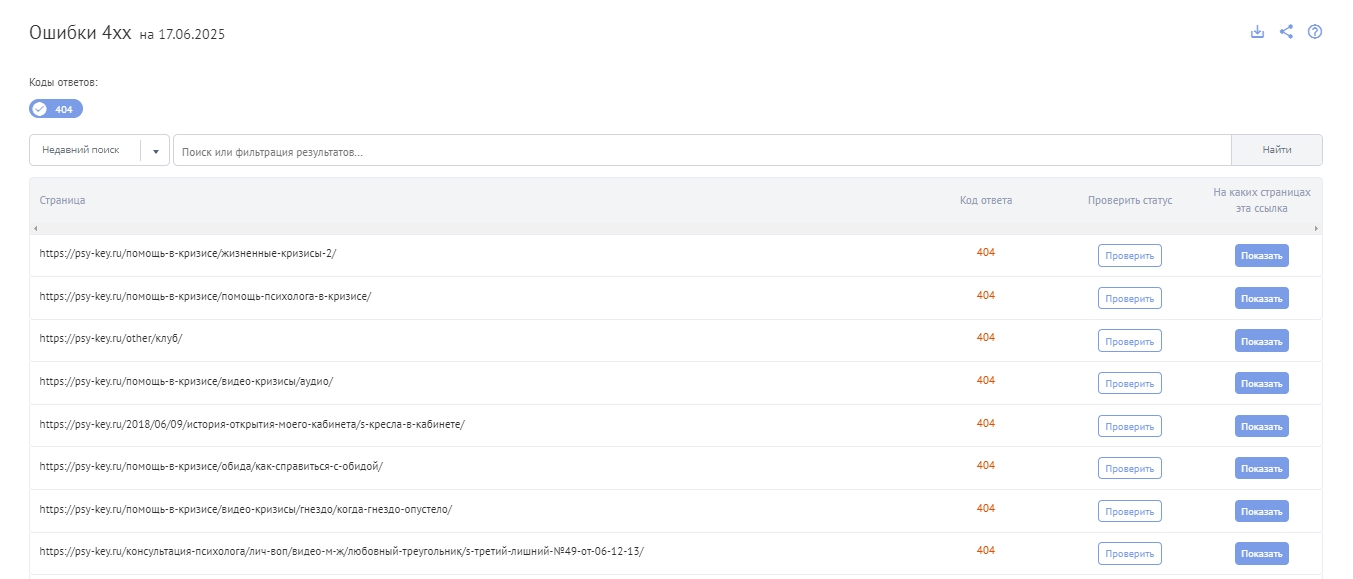Click Показать for видео-кризисы/аудио row
The height and width of the screenshot is (579, 1353).
1262,383
